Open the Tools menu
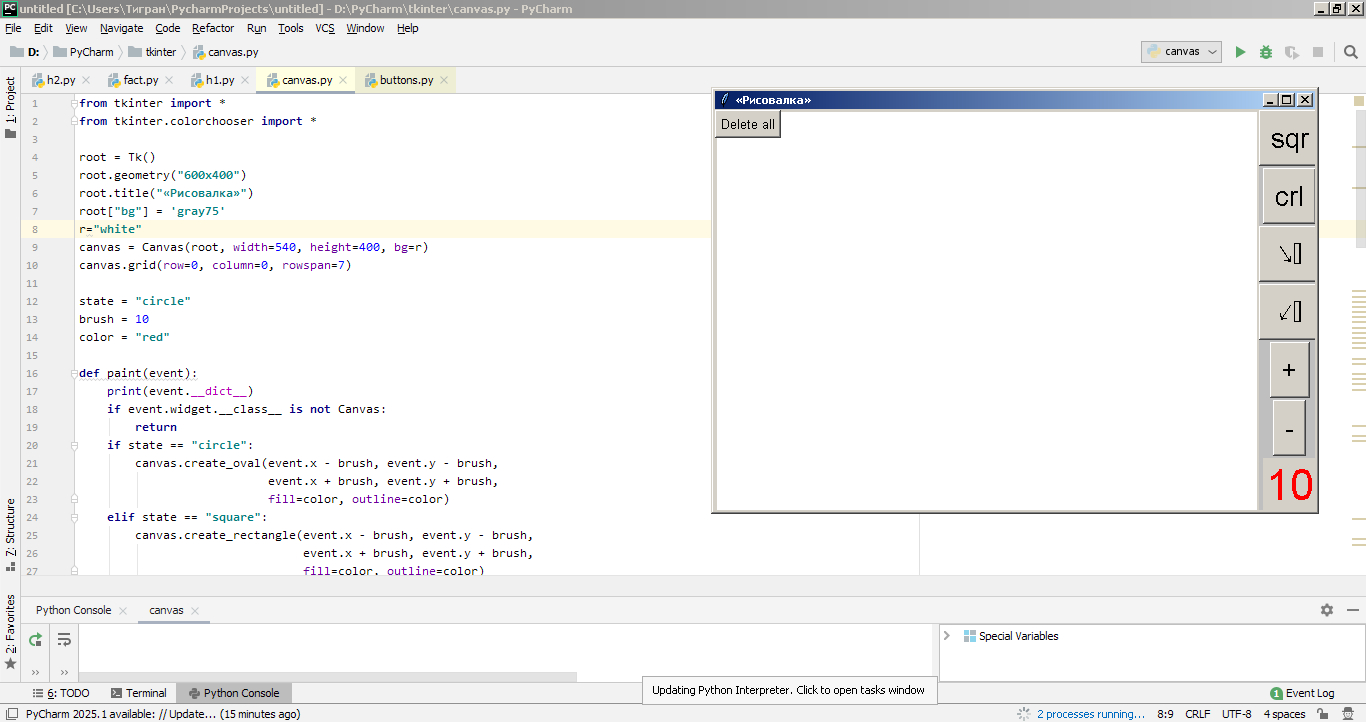The width and height of the screenshot is (1366, 722). coord(291,28)
